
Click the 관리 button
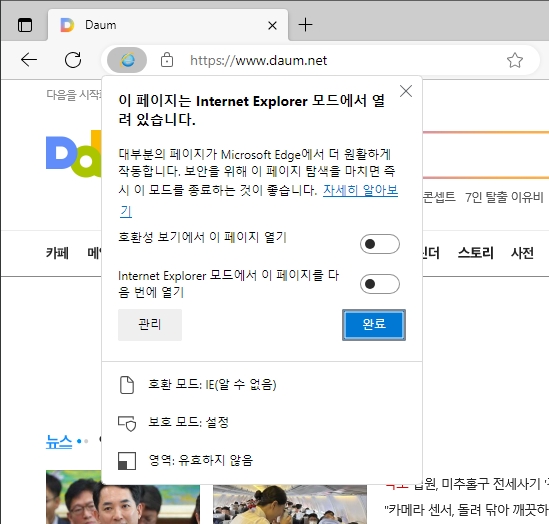point(150,324)
